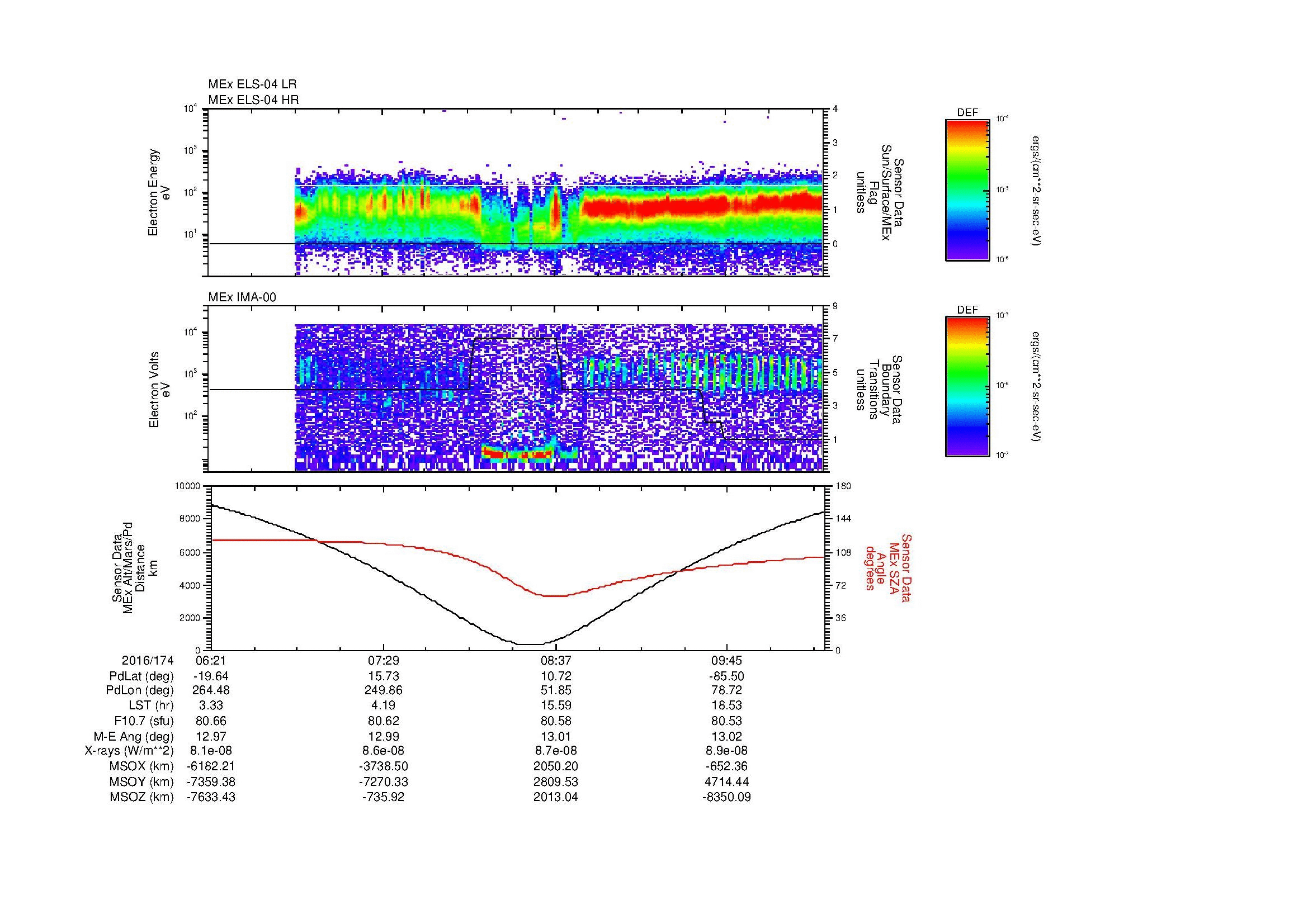
Task: Click the MSOY value '-7270.33'
Action: 384,781
